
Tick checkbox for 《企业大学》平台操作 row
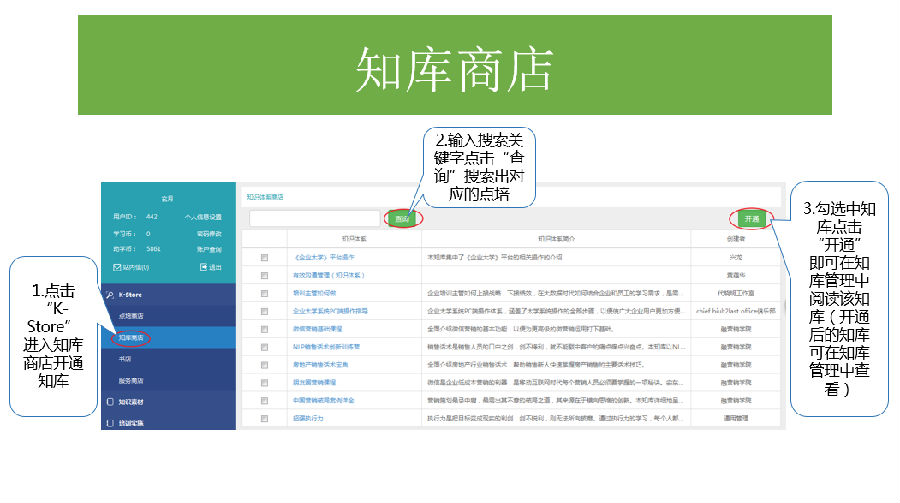[x=264, y=257]
